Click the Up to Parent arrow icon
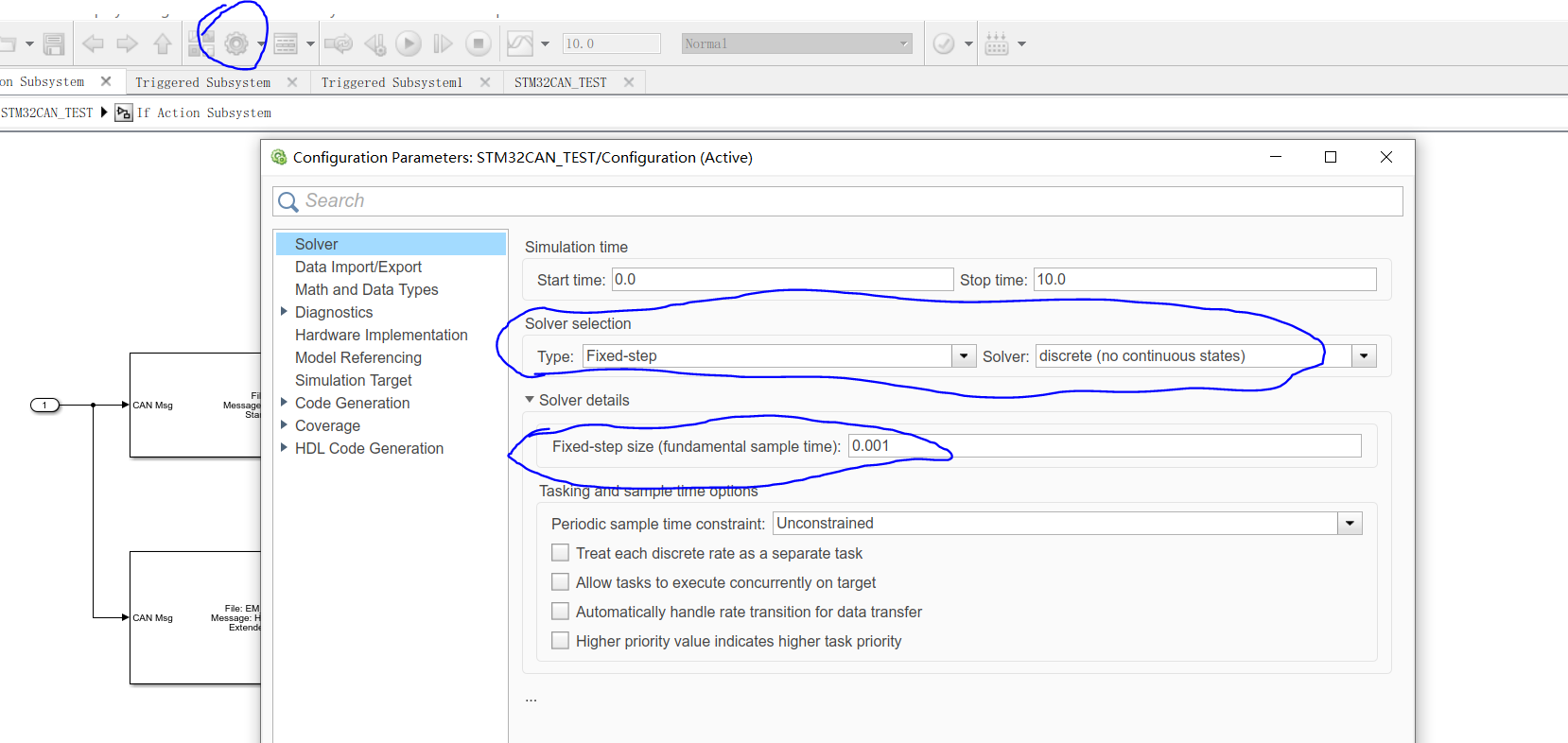1568x743 pixels. pyautogui.click(x=163, y=43)
